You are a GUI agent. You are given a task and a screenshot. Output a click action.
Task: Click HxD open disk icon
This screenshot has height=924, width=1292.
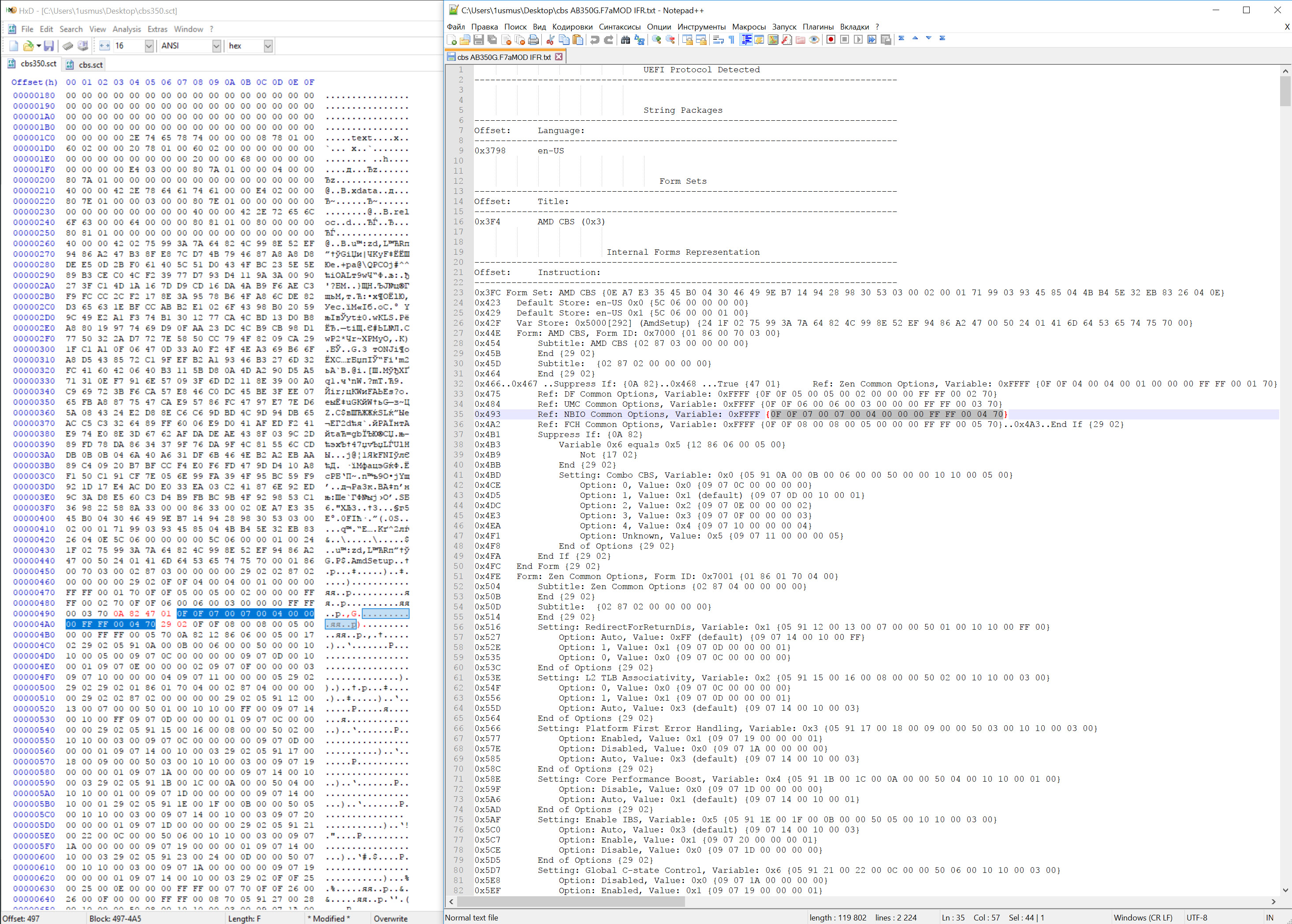pyautogui.click(x=83, y=45)
